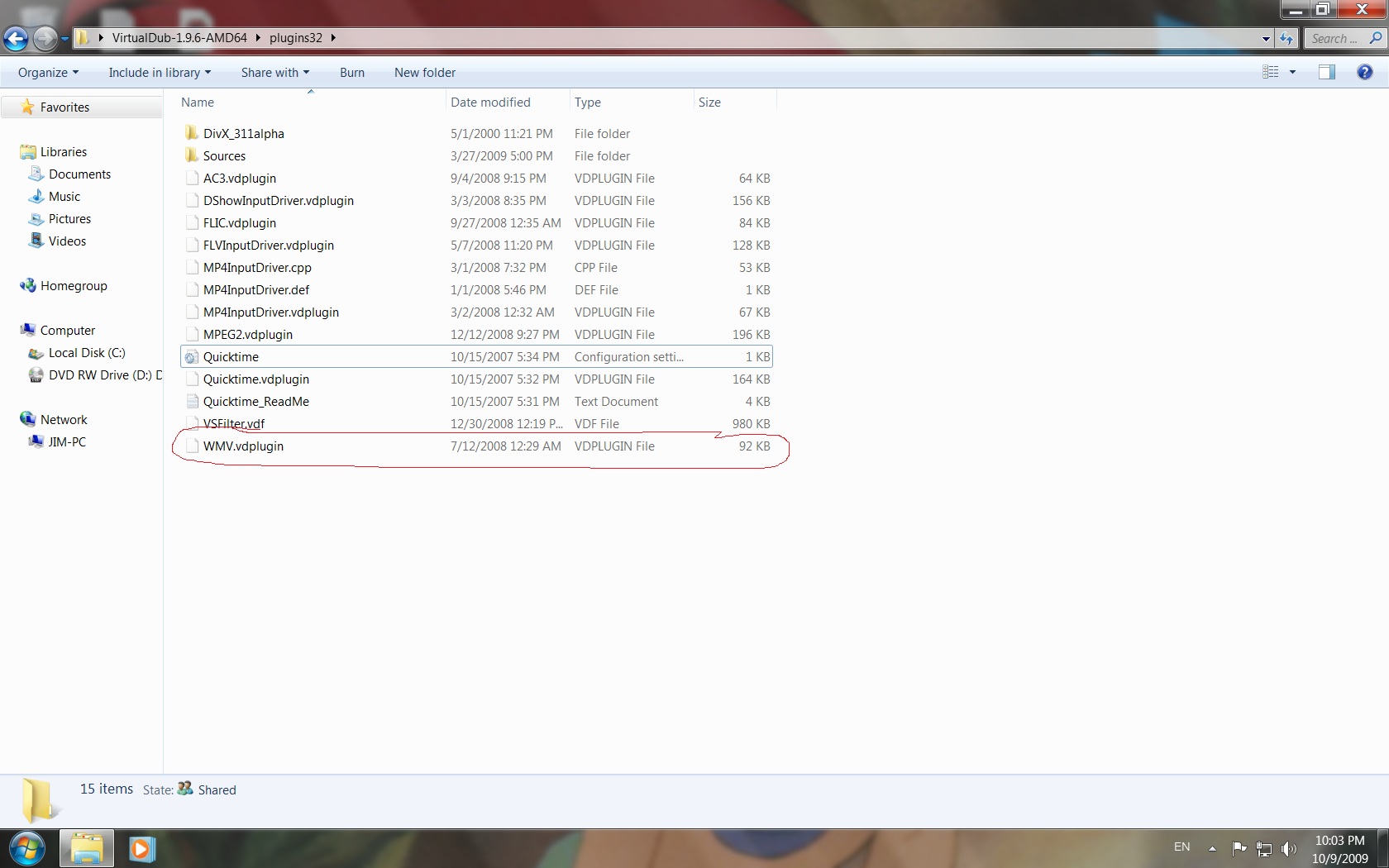The image size is (1389, 868).
Task: Sort by Size column header
Action: pos(735,103)
